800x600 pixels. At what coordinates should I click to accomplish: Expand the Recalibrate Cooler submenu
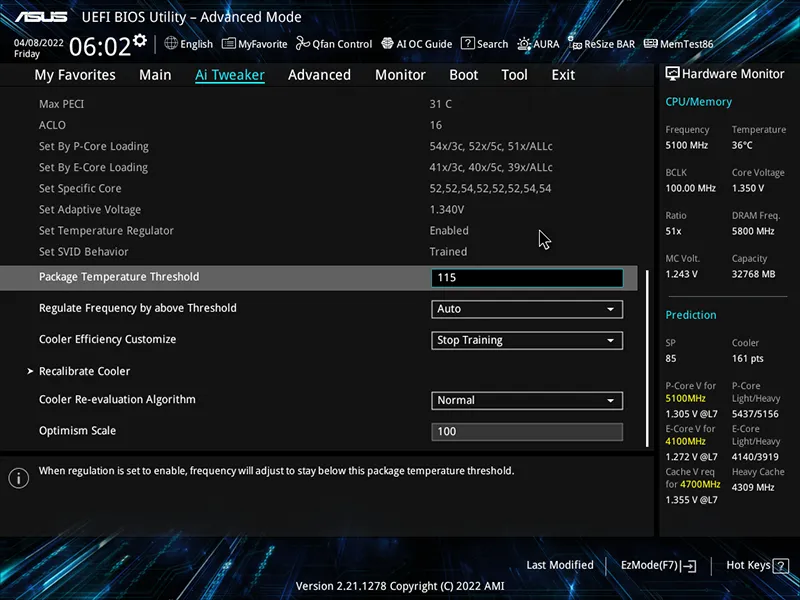(x=85, y=371)
